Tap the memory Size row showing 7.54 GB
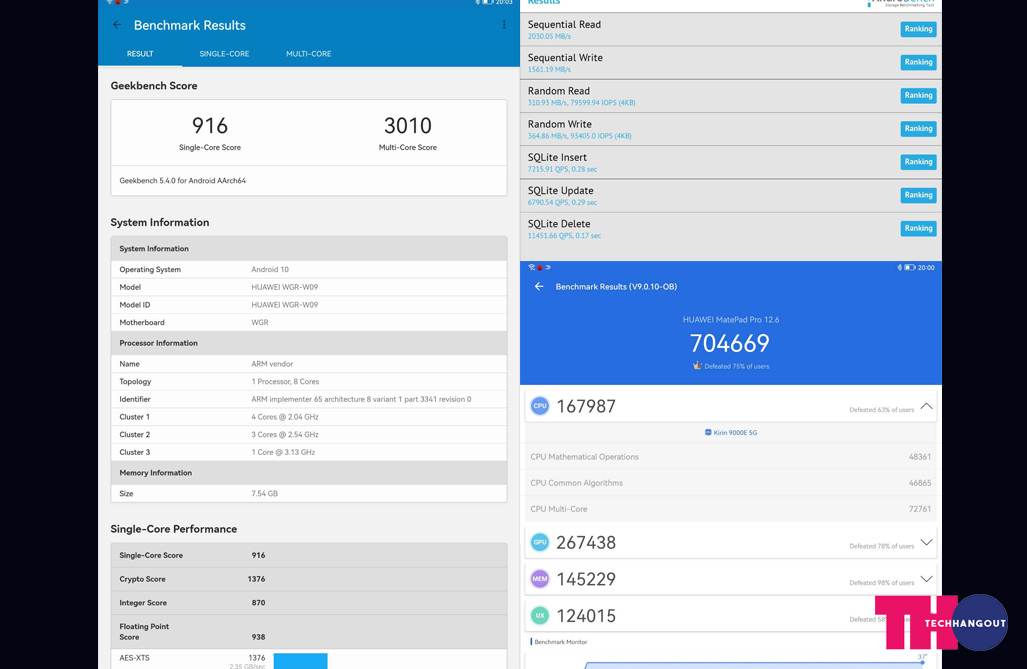 tap(308, 493)
